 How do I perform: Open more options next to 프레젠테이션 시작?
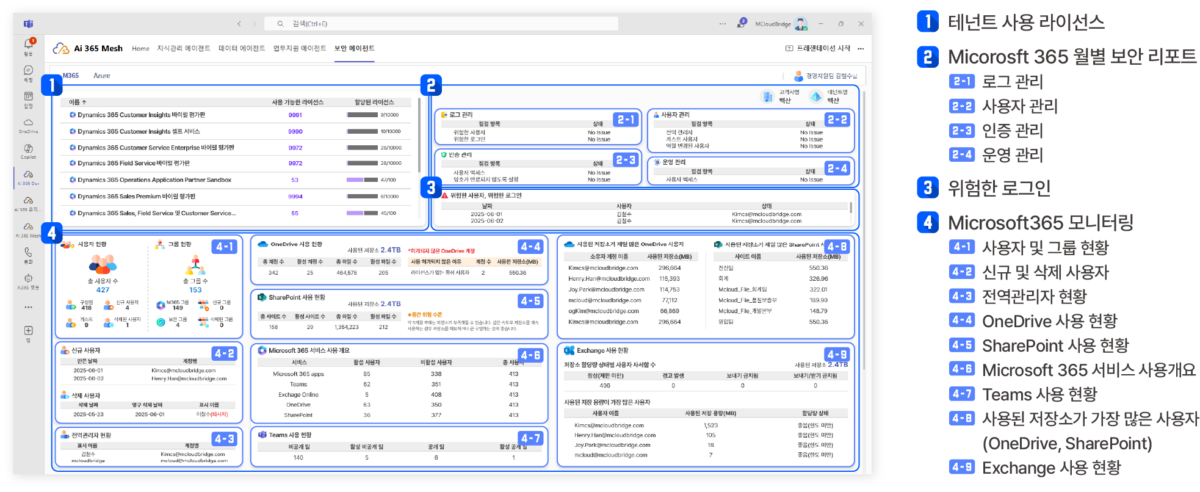[859, 47]
